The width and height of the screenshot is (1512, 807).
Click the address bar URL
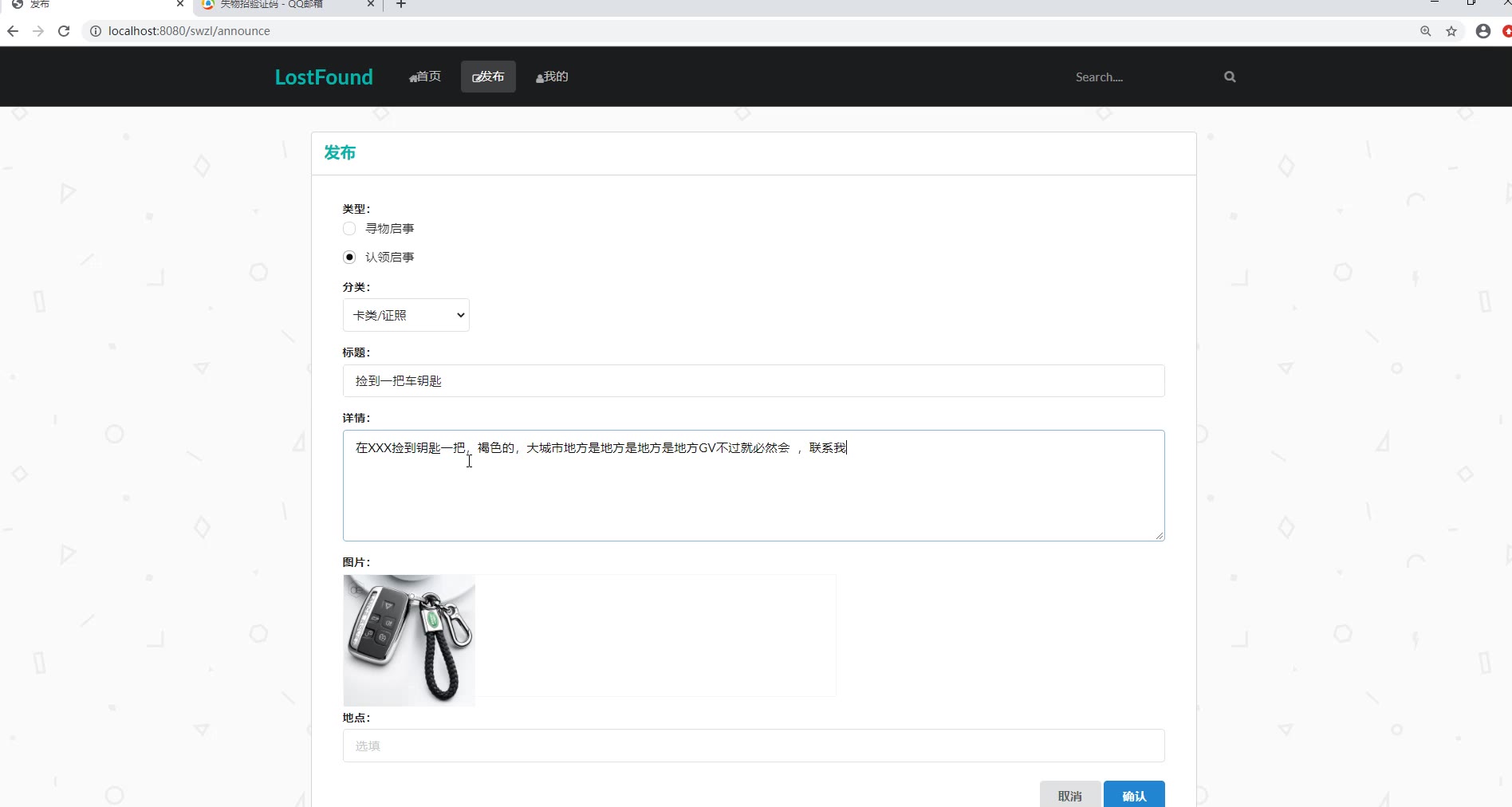point(189,31)
